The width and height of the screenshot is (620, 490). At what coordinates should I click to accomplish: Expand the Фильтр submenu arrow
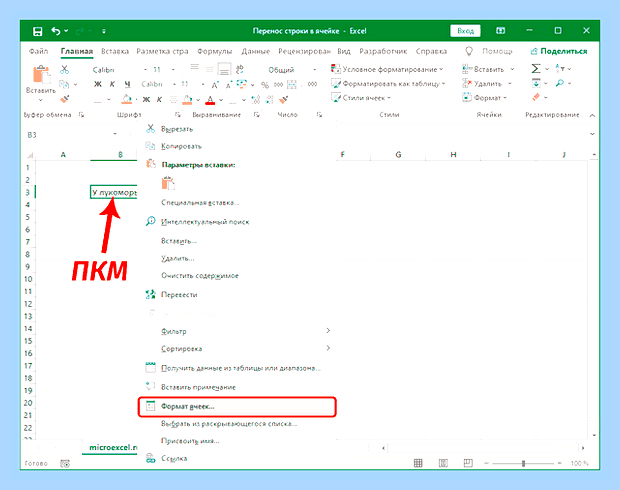click(x=328, y=331)
